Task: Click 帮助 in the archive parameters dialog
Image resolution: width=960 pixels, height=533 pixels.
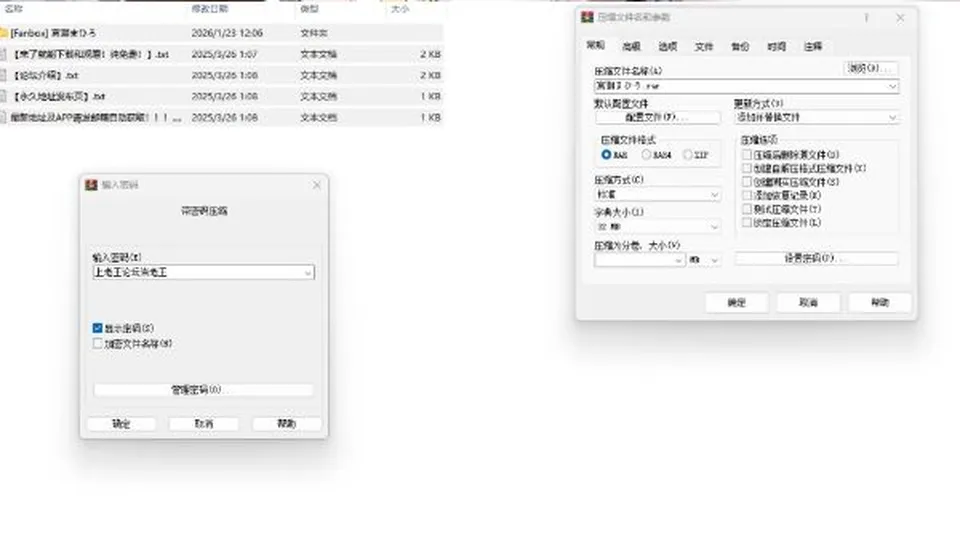Action: pos(880,302)
